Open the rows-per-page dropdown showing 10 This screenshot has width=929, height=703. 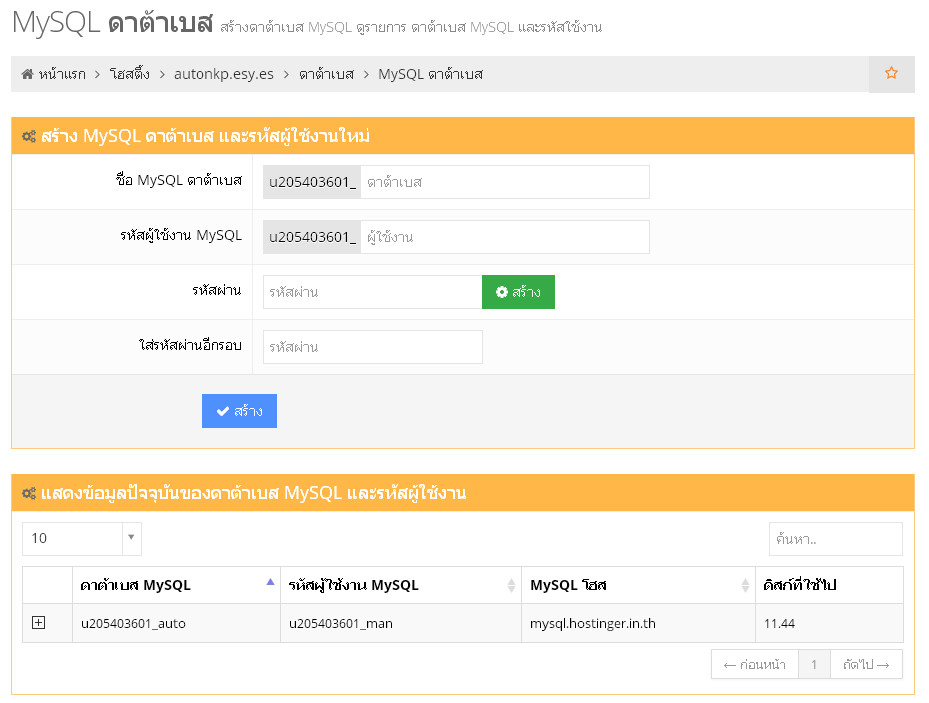coord(82,538)
